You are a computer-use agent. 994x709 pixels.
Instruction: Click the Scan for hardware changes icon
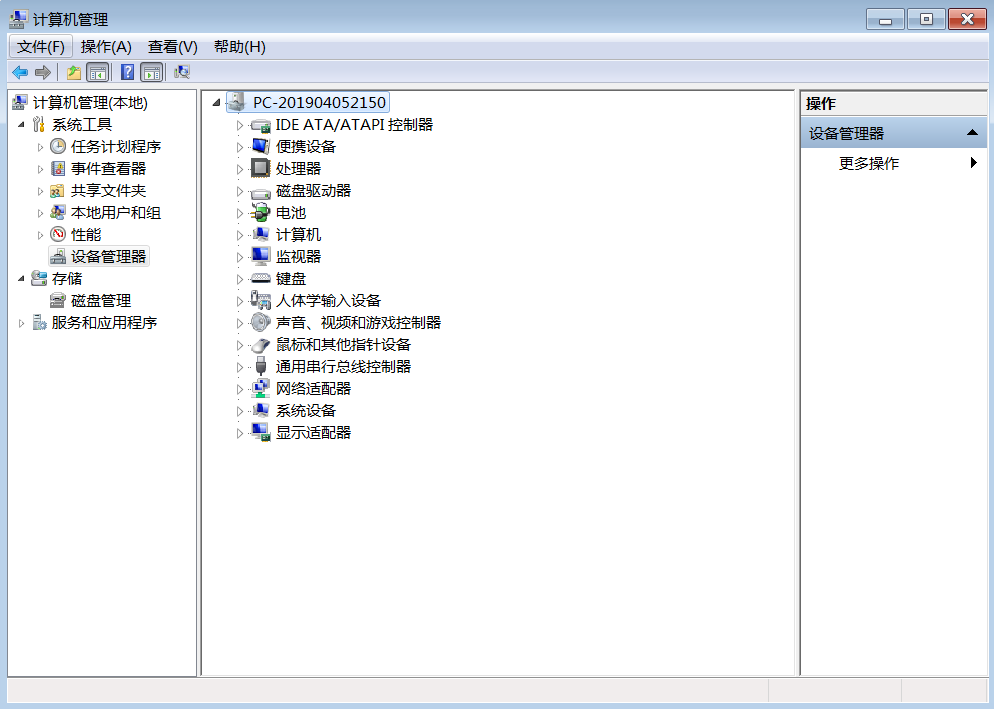tap(182, 72)
